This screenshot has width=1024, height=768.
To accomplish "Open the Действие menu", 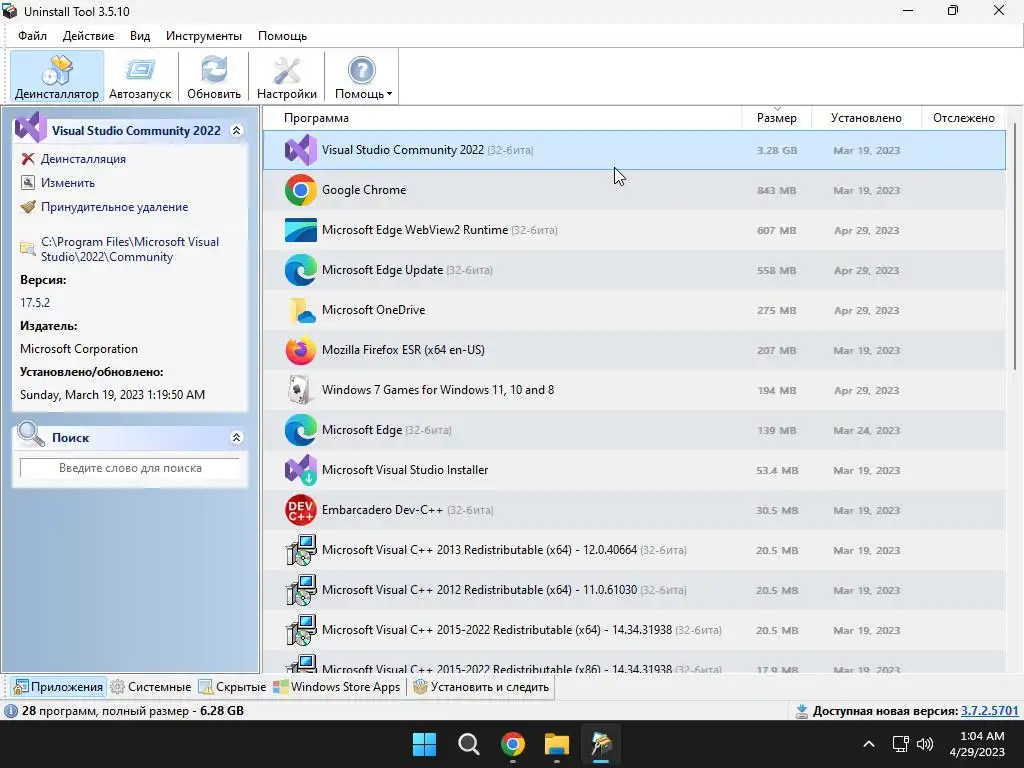I will coord(88,36).
